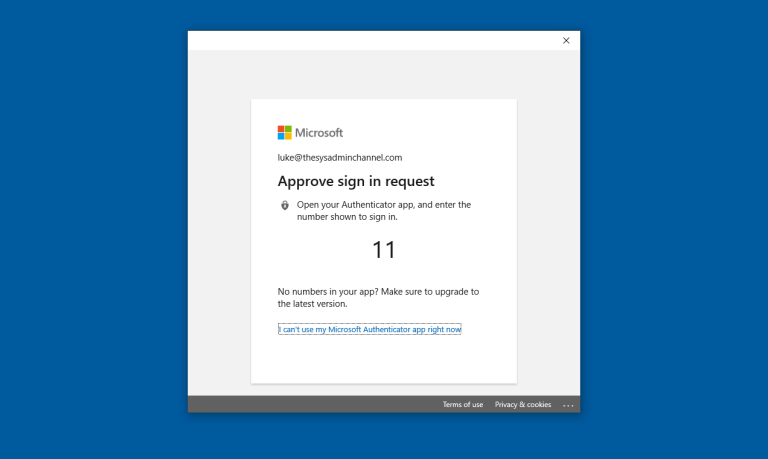This screenshot has height=459, width=768.
Task: Close the sign-in dialog window
Action: (x=566, y=41)
